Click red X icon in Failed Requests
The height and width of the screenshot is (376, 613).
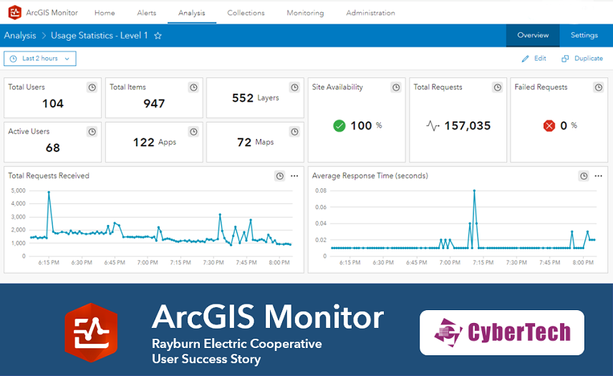pyautogui.click(x=549, y=126)
